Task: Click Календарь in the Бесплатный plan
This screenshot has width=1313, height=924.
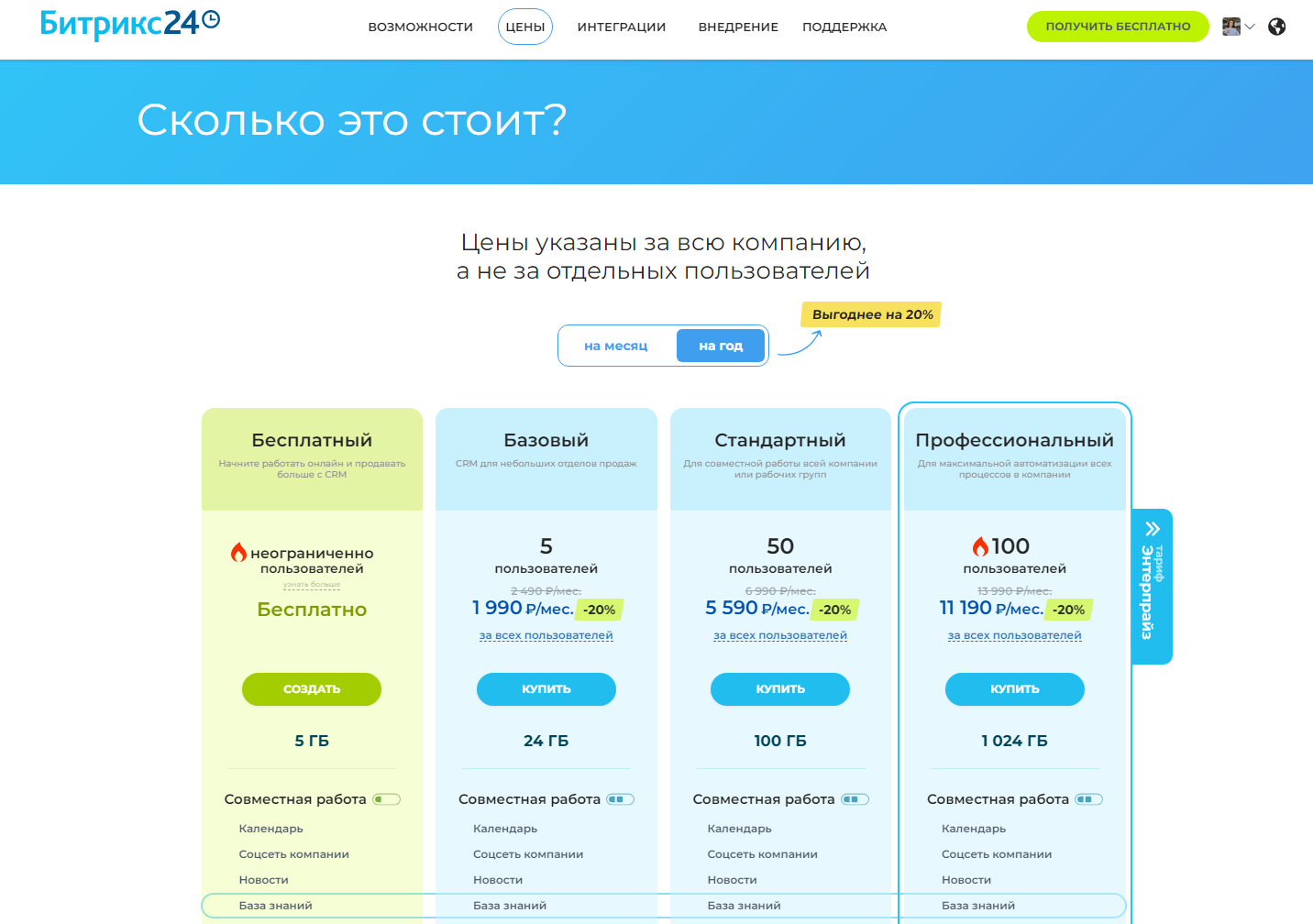Action: click(x=270, y=829)
